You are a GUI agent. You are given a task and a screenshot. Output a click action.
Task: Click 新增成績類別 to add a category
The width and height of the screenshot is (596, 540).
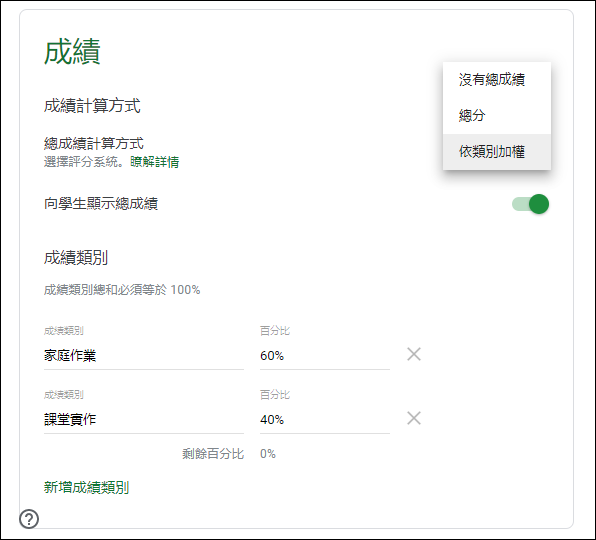[x=86, y=487]
